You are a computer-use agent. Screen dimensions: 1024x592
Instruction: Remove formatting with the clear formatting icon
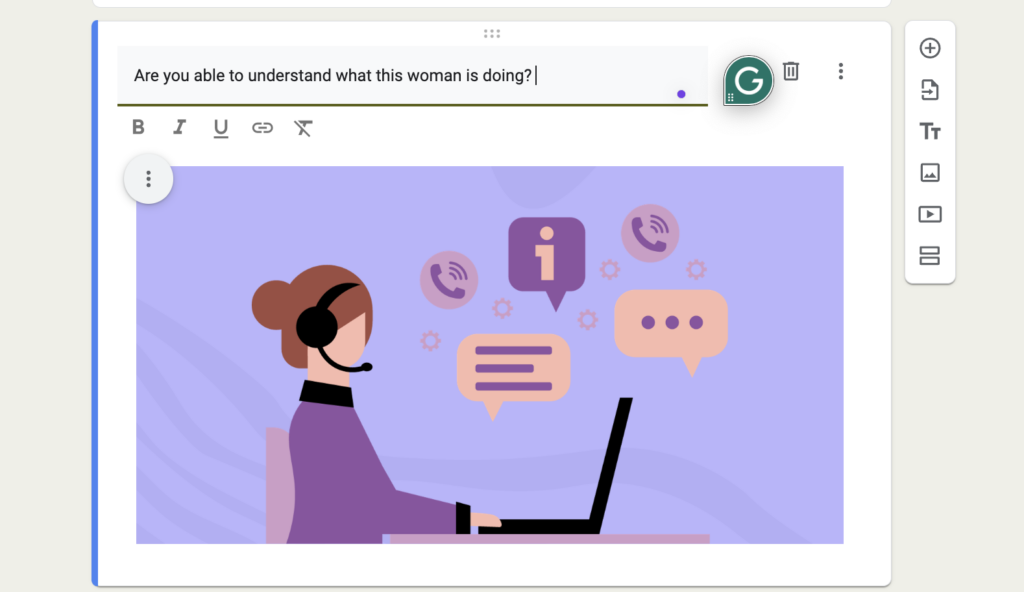(x=302, y=128)
